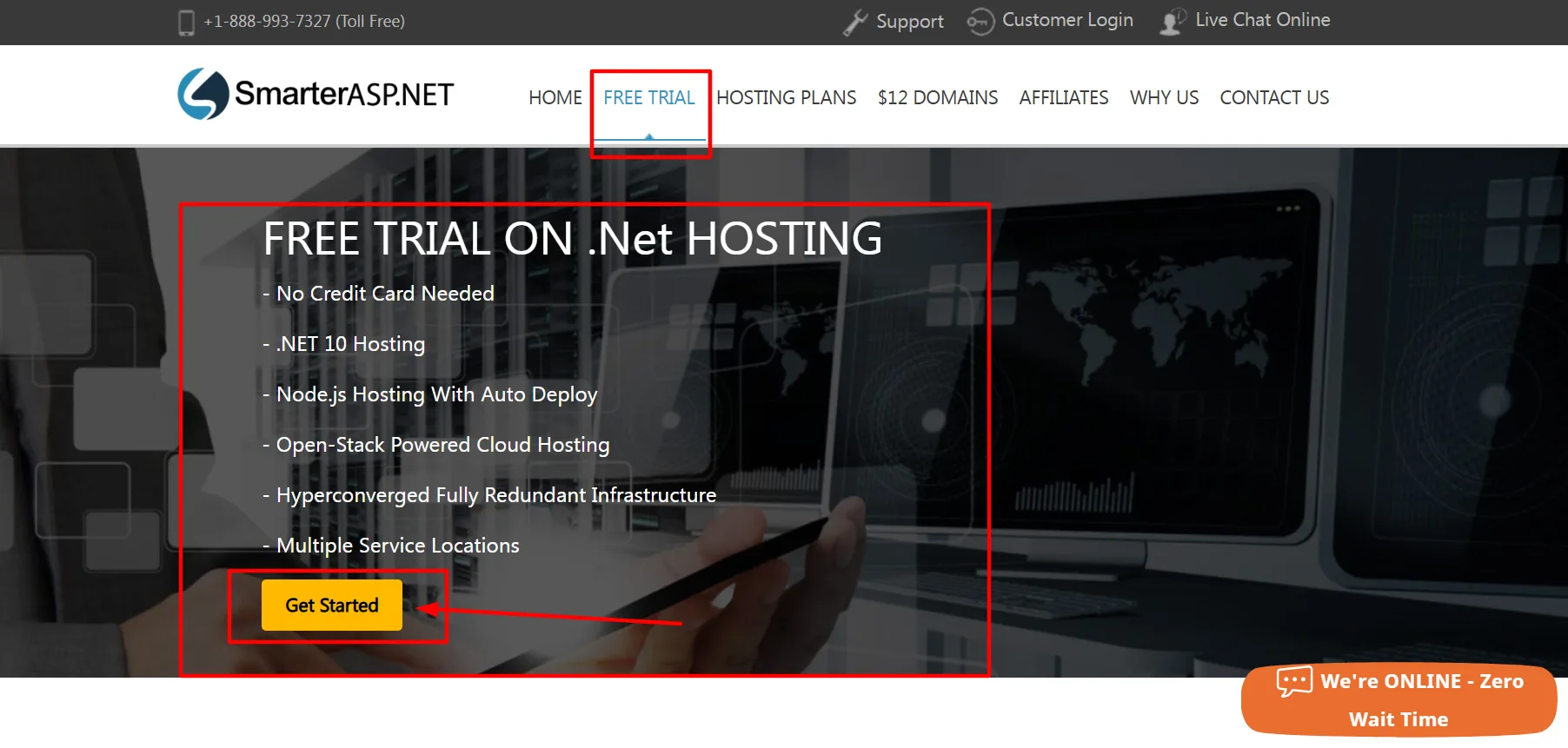The width and height of the screenshot is (1568, 748).
Task: Click the chat bubble icon in online widget
Action: click(x=1294, y=681)
